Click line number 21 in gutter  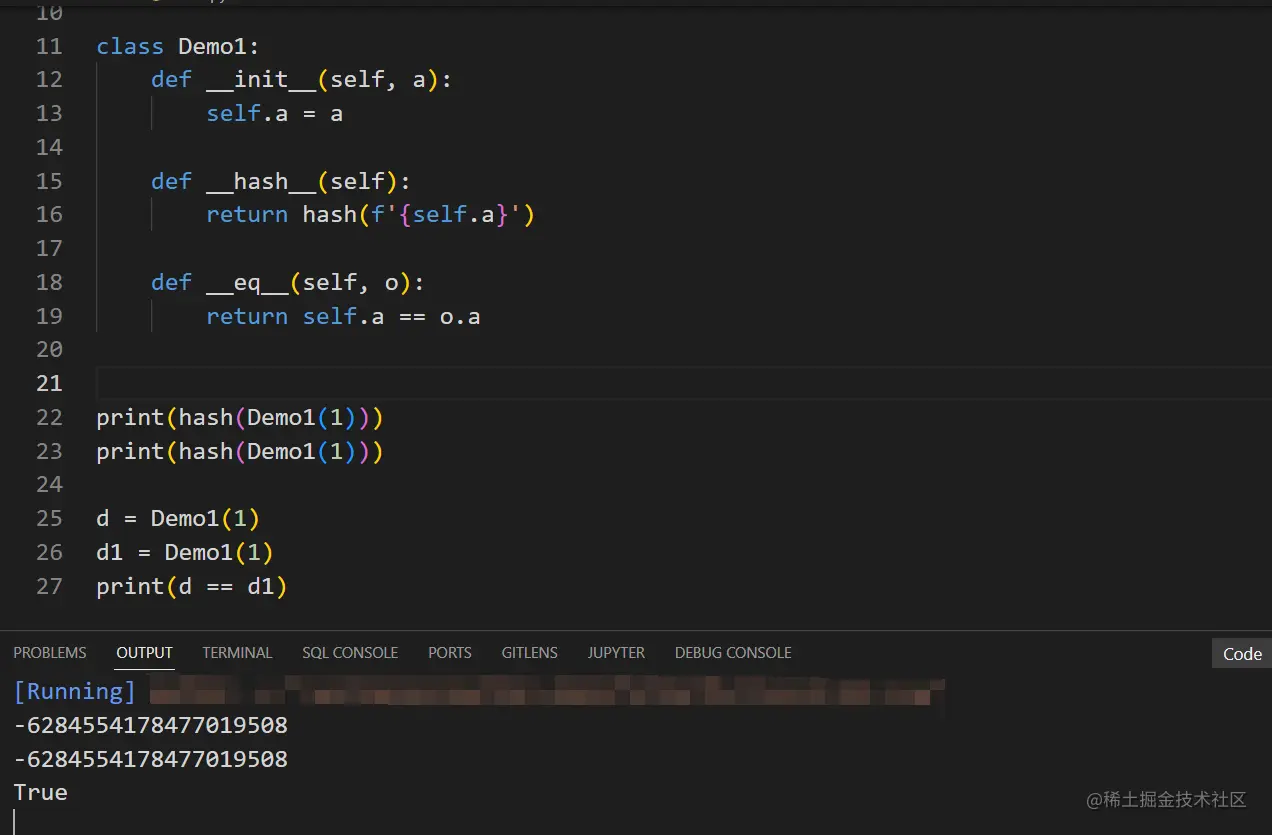(x=49, y=383)
